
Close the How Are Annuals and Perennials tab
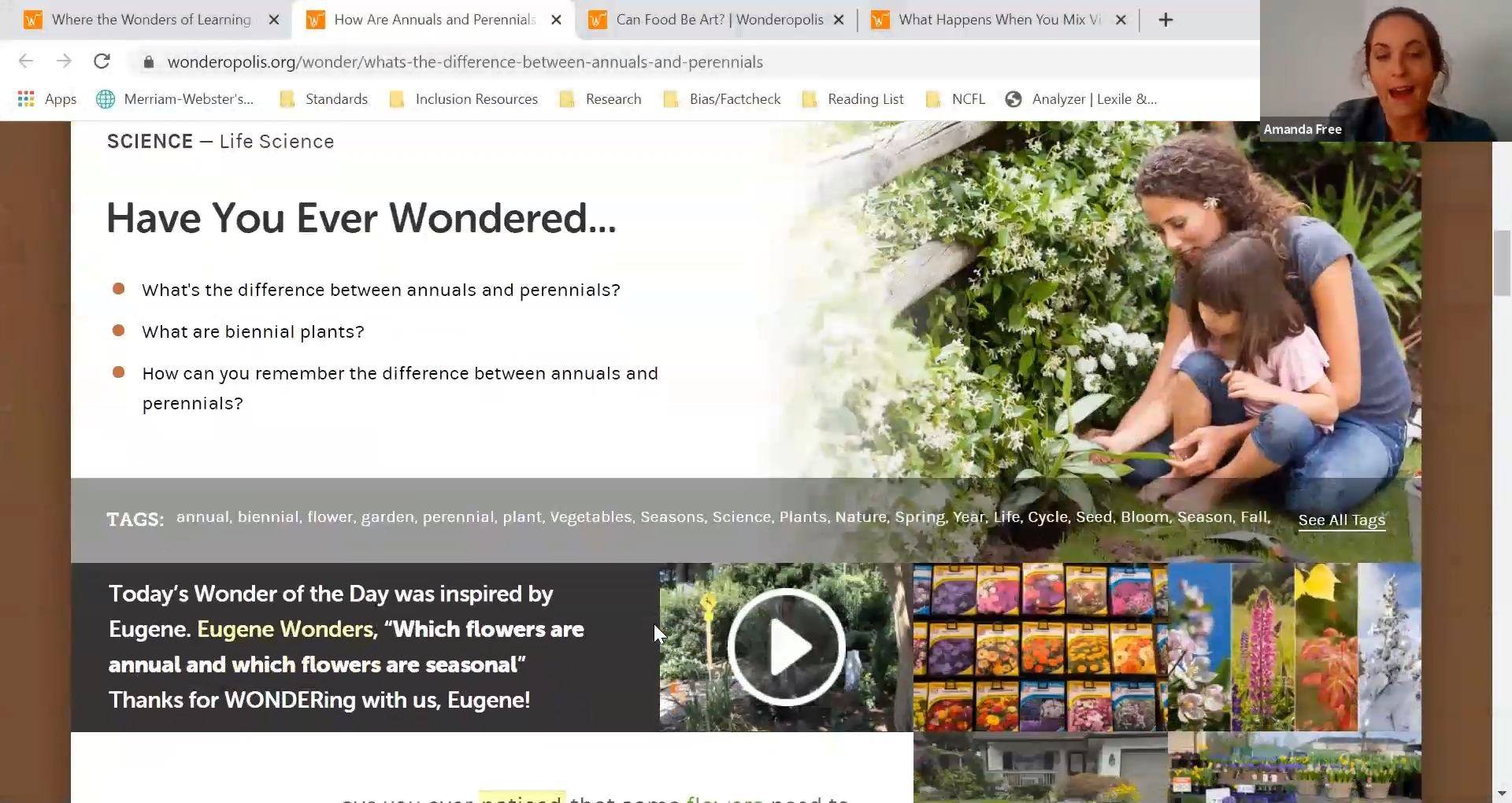pyautogui.click(x=557, y=20)
